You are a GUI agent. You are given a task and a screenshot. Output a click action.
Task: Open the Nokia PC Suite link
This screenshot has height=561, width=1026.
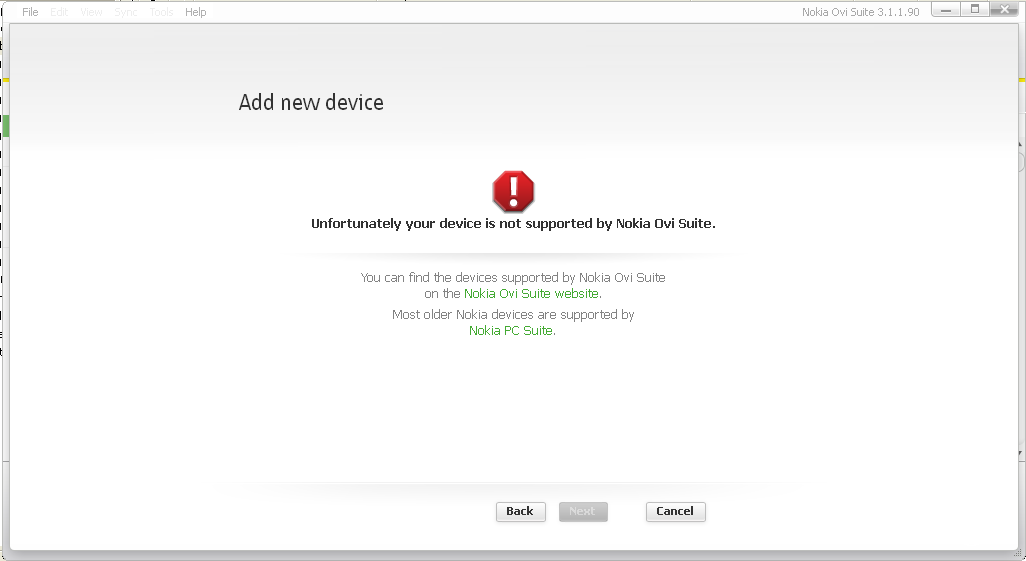[x=510, y=331]
